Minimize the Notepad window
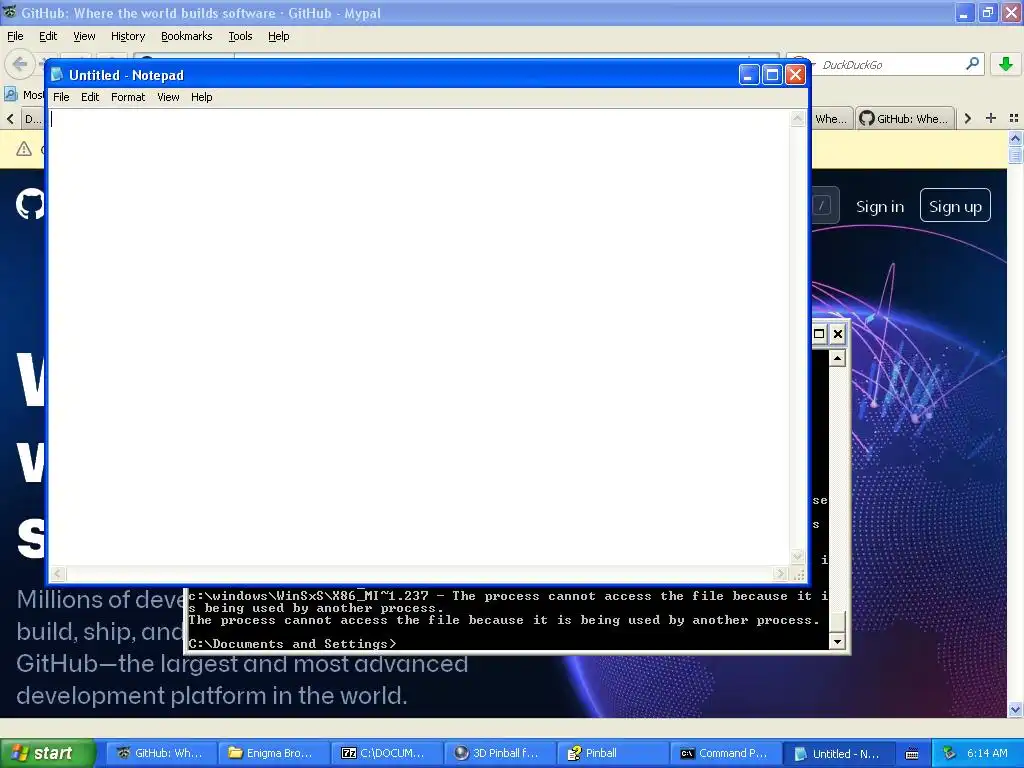The width and height of the screenshot is (1024, 768). 749,75
